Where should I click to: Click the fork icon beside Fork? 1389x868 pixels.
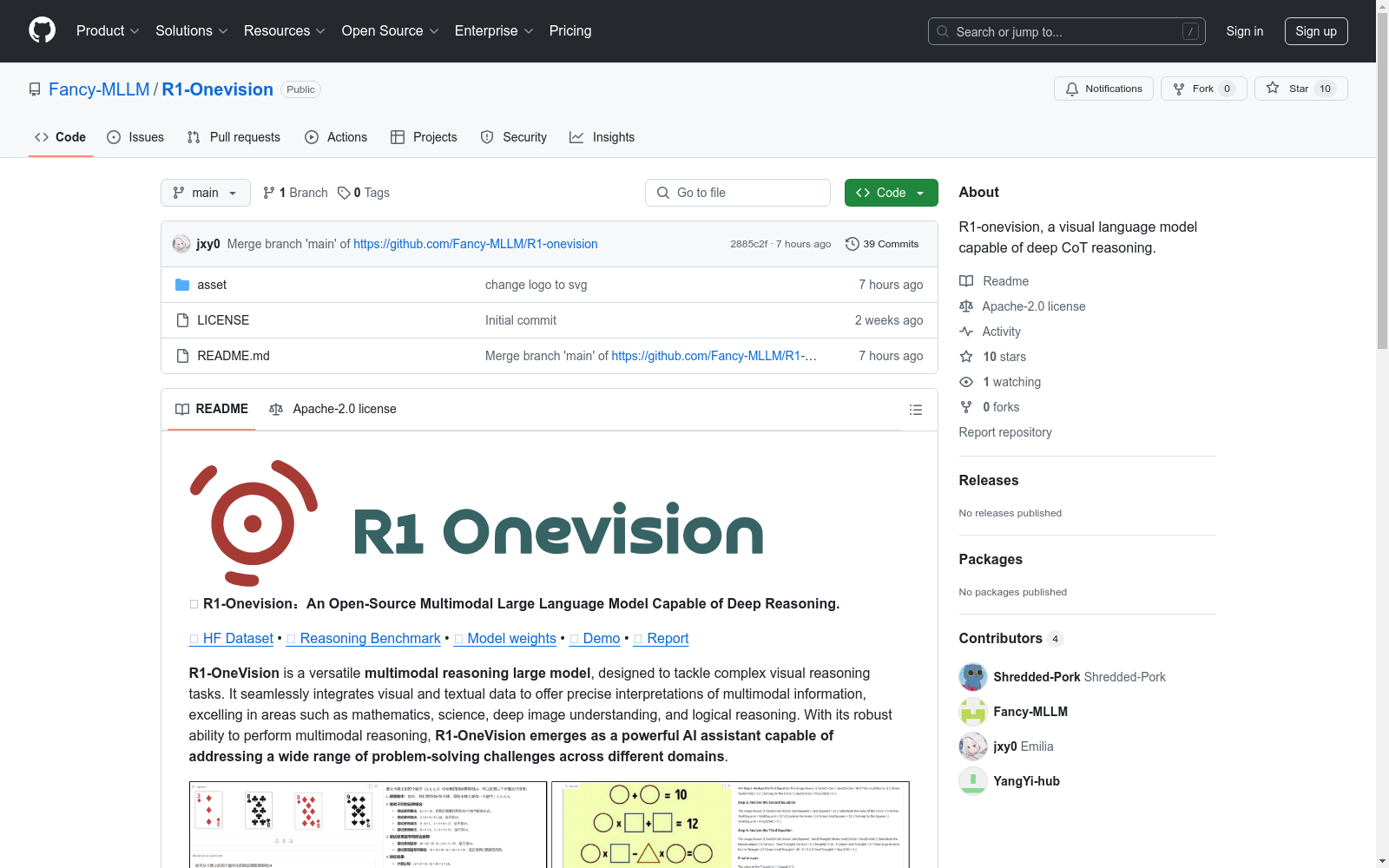click(x=1179, y=89)
